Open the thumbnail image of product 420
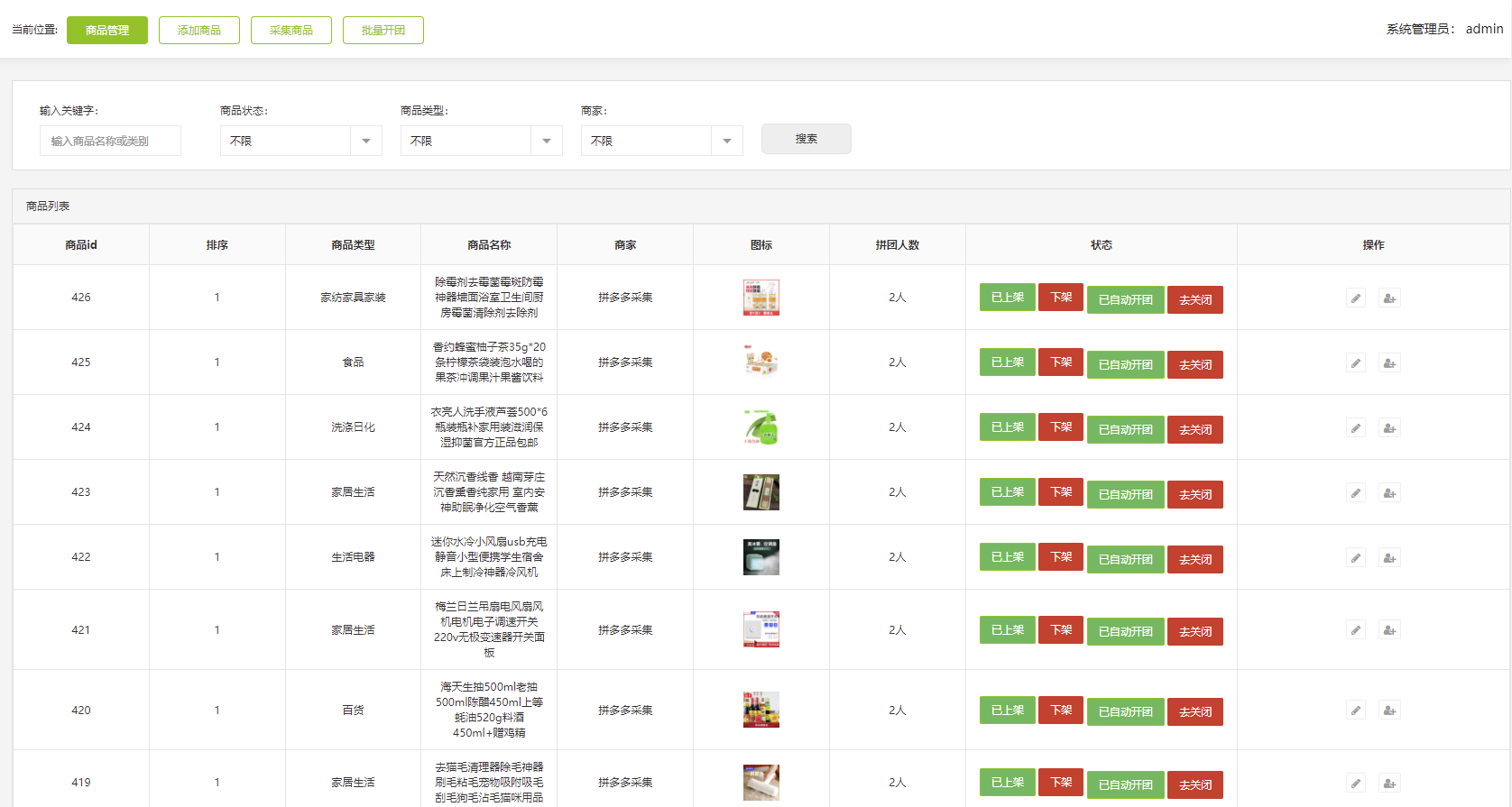This screenshot has height=807, width=1512. 761,710
